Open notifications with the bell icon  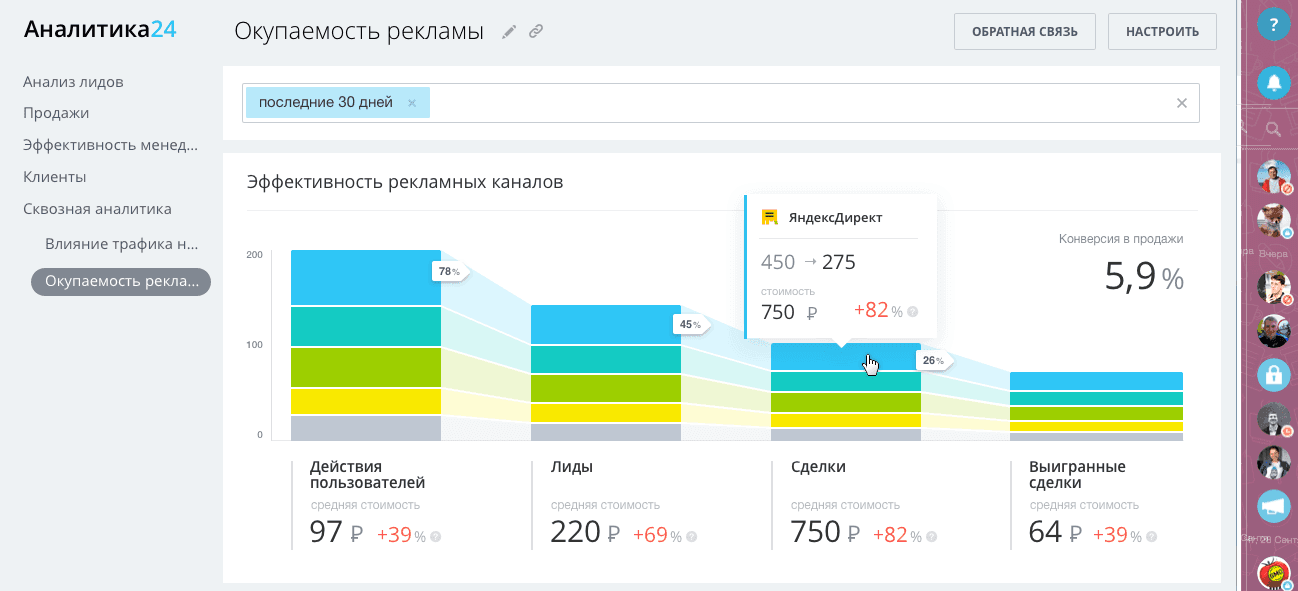1274,84
